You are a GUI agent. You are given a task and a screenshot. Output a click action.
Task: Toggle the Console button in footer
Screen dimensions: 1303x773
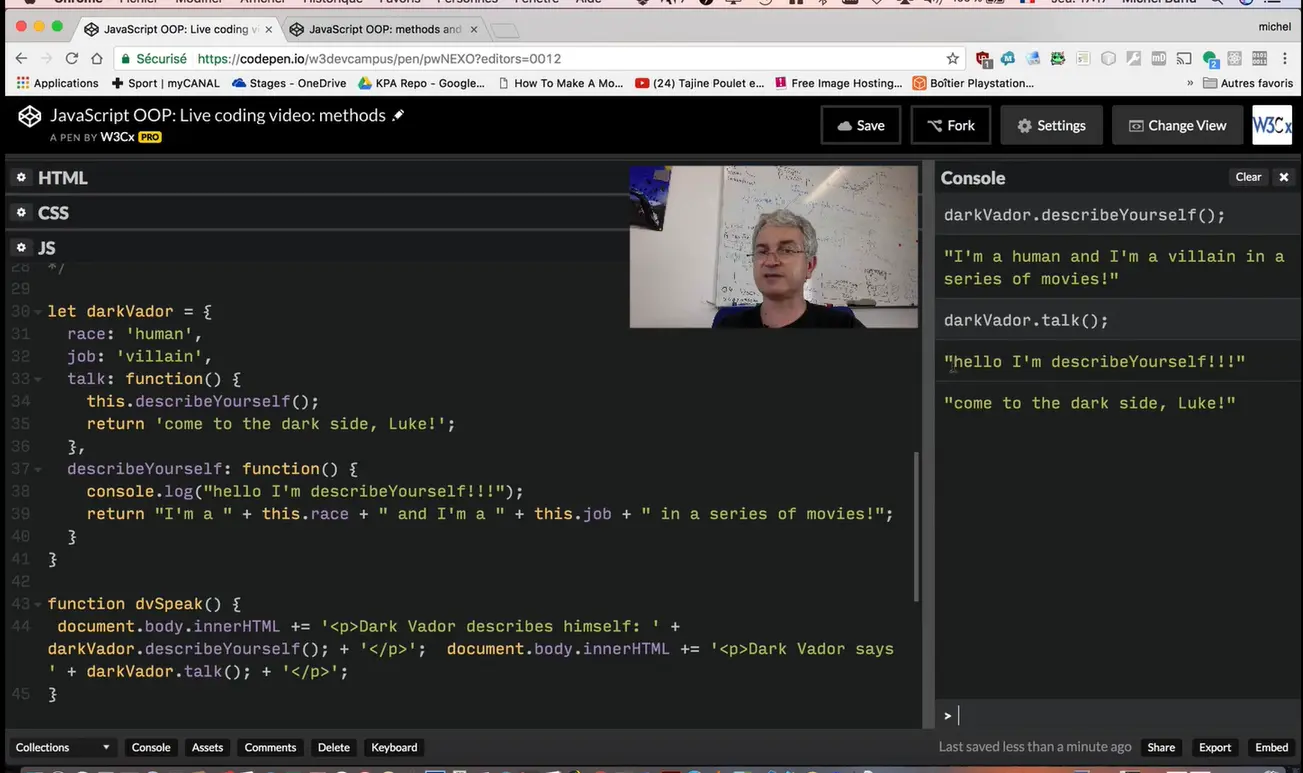151,747
